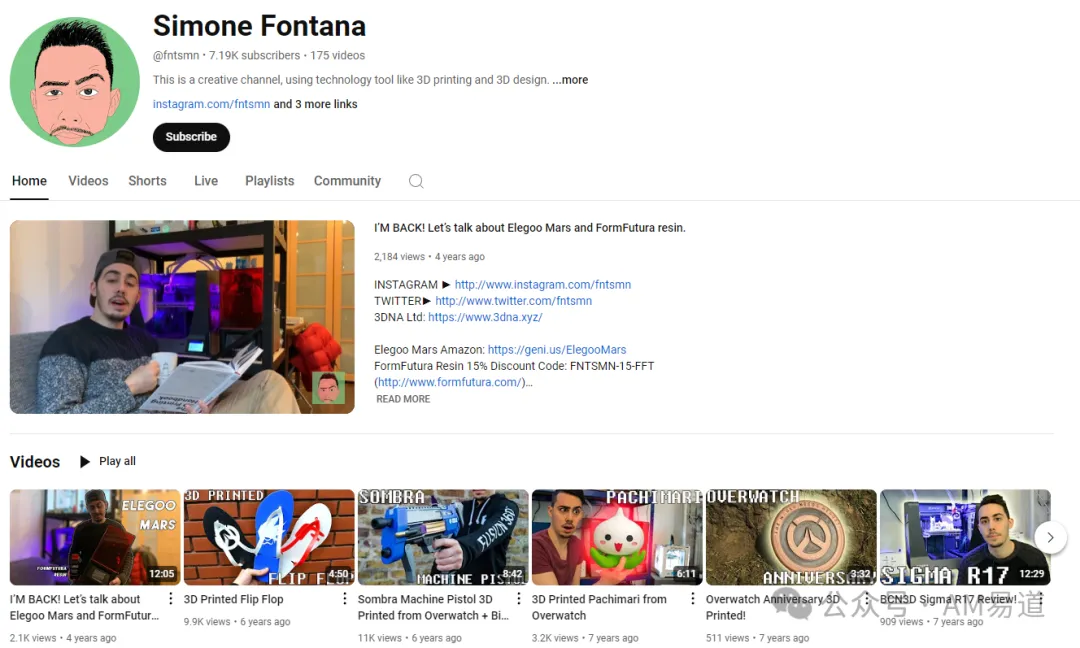Subscribe to Simone Fontana's channel
The height and width of the screenshot is (648, 1080).
(191, 137)
